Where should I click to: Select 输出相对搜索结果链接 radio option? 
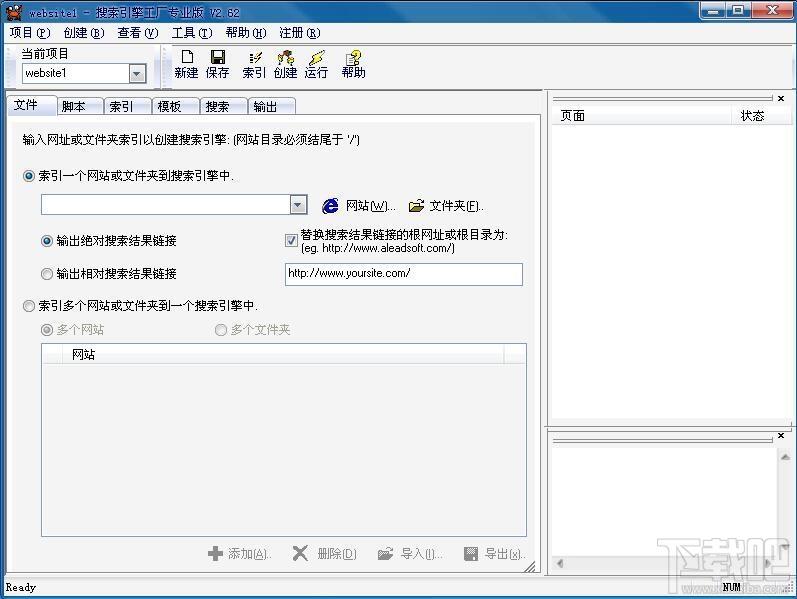[47, 274]
